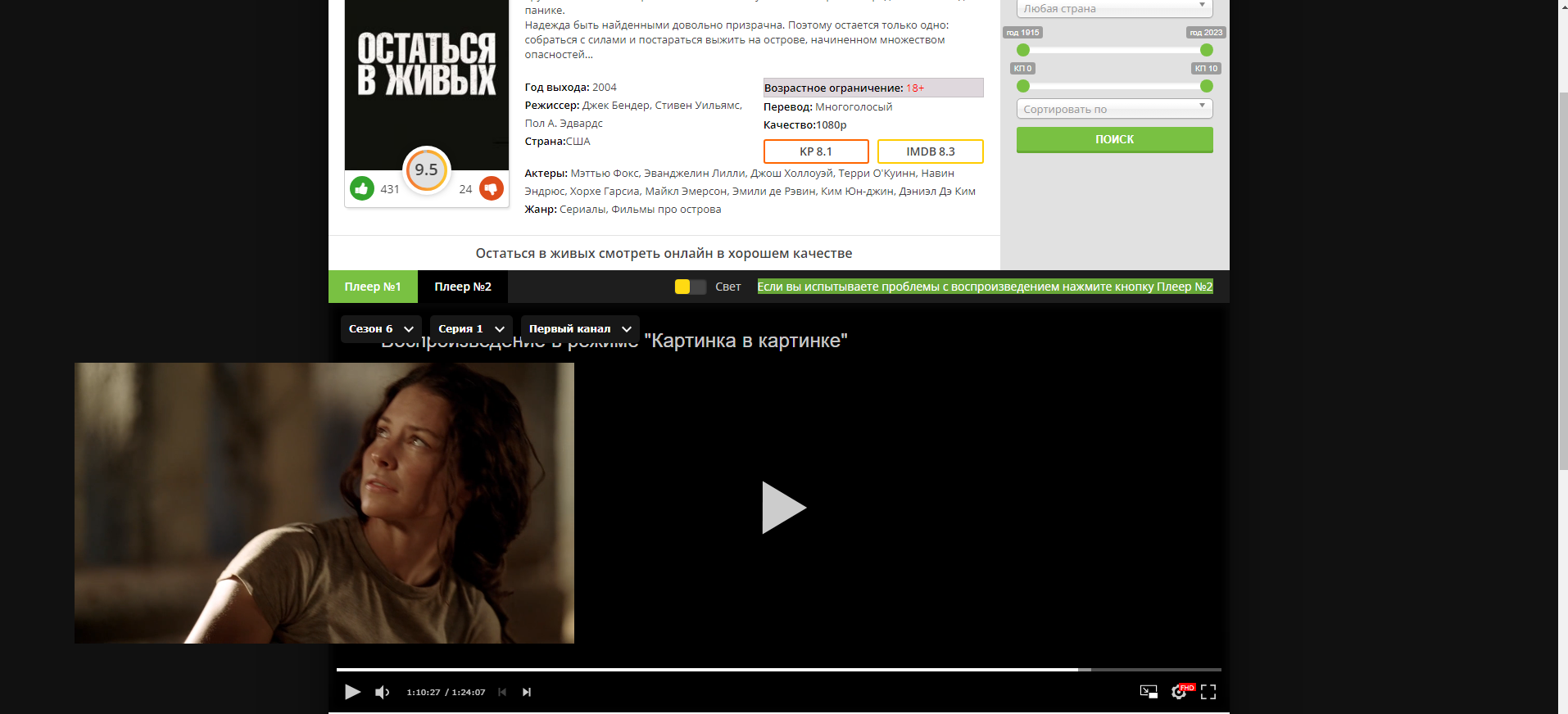Click the 18+ age restriction label
The width and height of the screenshot is (1568, 714).
[915, 88]
